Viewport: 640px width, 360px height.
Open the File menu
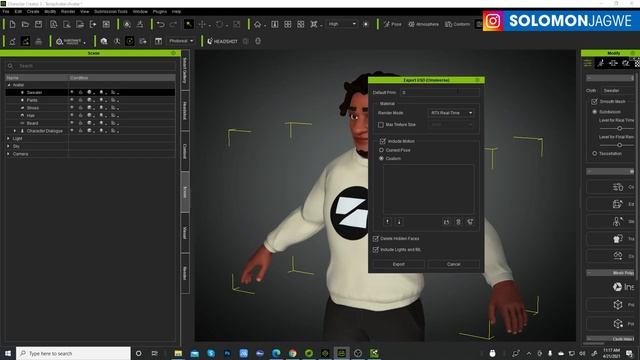point(6,11)
